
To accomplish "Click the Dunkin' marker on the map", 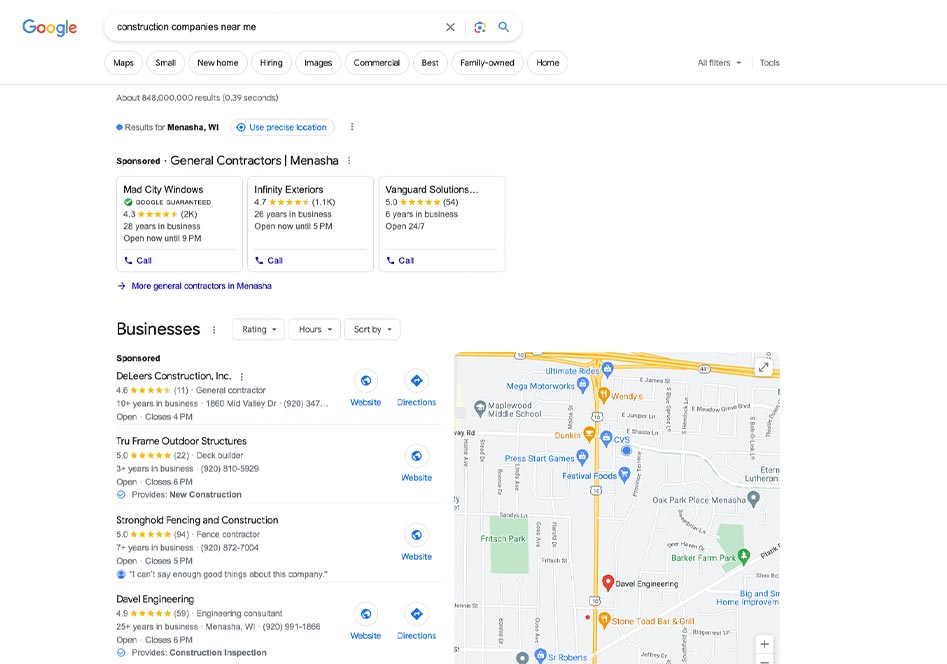I will click(589, 434).
